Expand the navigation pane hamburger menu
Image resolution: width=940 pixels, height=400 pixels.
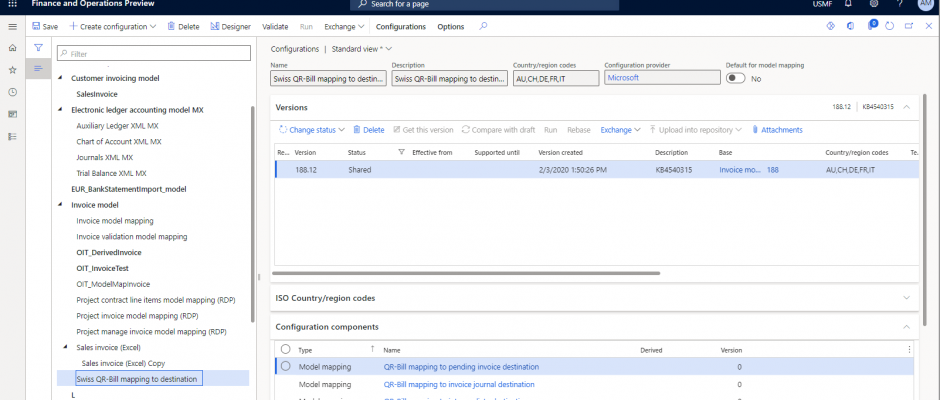[x=13, y=26]
